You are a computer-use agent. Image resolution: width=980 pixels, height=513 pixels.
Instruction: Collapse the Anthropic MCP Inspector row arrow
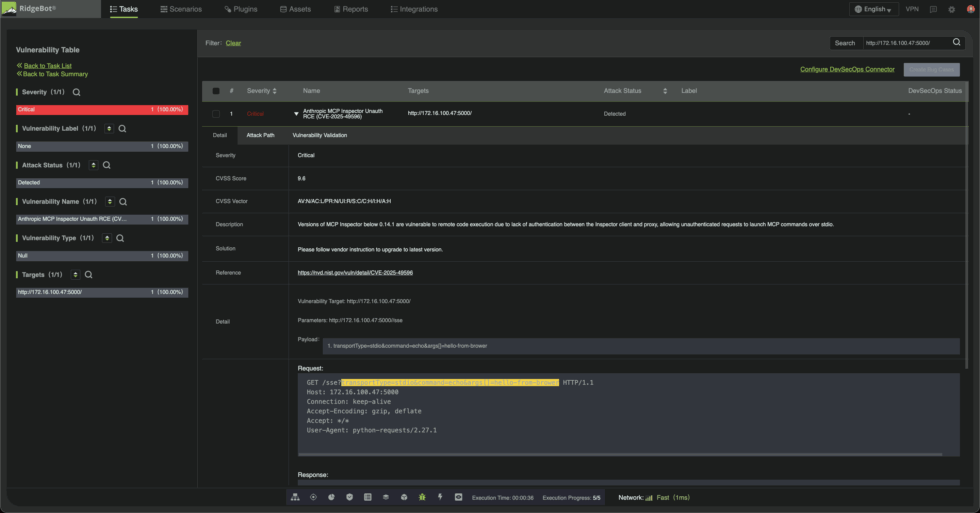click(296, 114)
